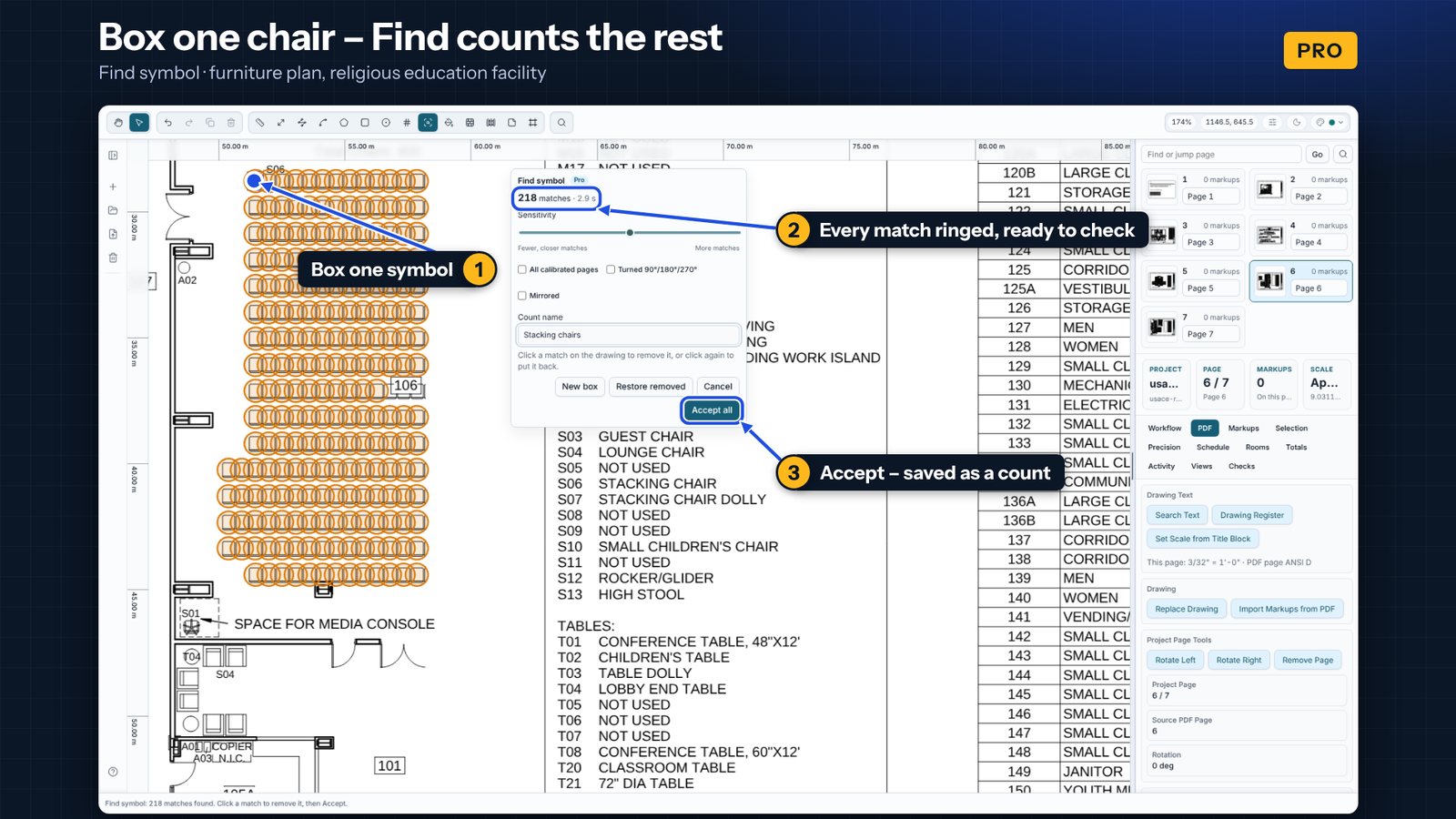The image size is (1456, 819).
Task: Click Accept all button
Action: point(712,410)
